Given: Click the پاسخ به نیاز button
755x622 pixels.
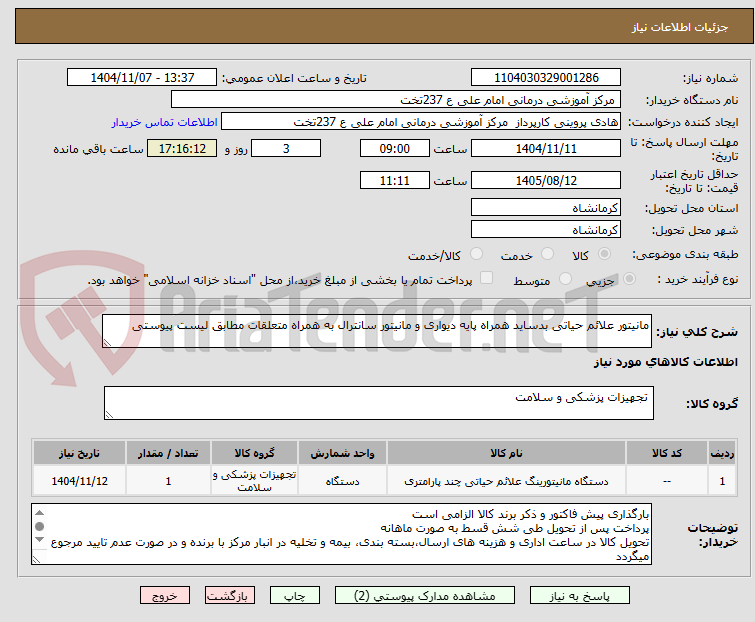Looking at the screenshot, I should (579, 596).
